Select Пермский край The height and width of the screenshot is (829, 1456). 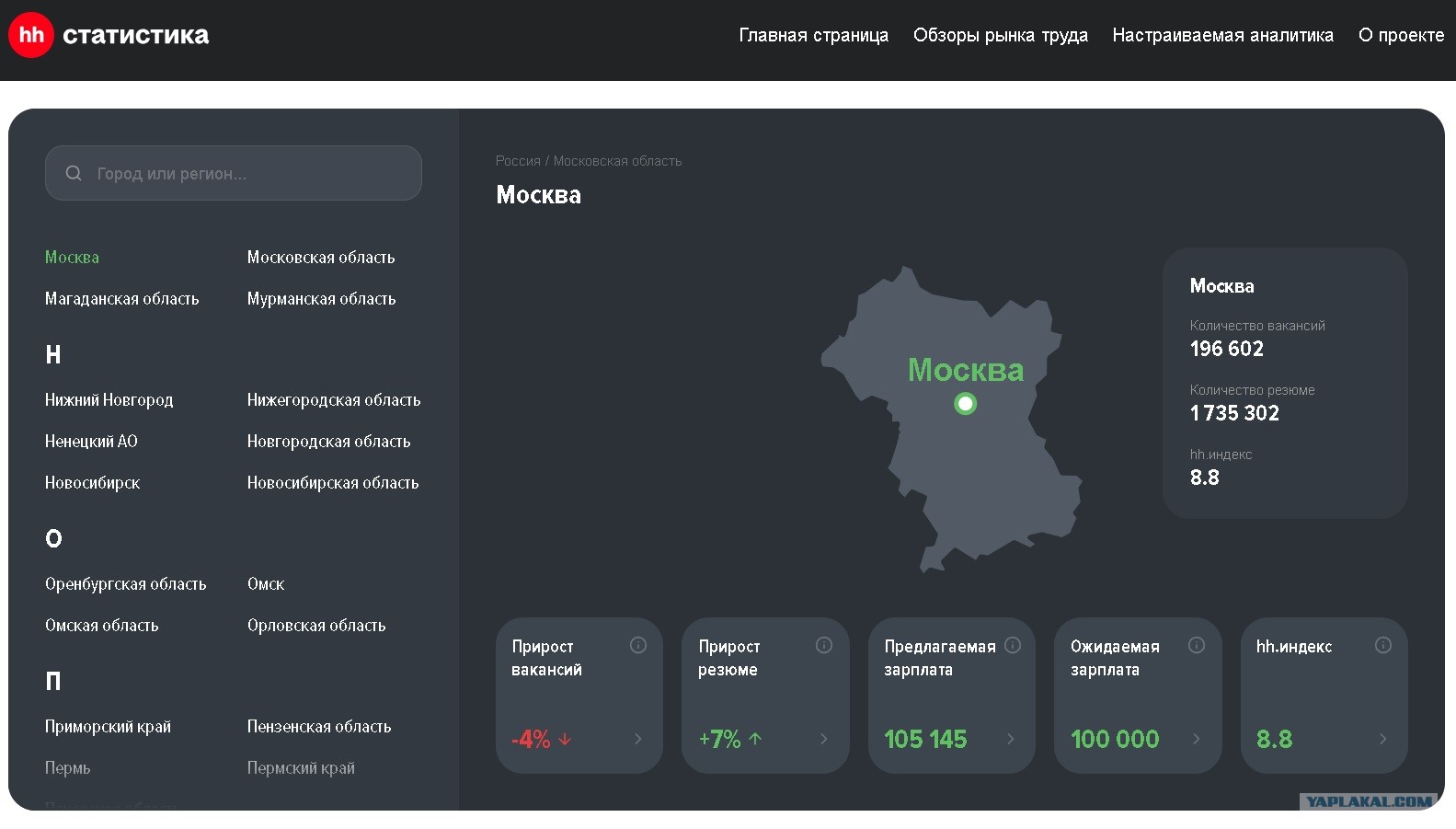[x=301, y=768]
